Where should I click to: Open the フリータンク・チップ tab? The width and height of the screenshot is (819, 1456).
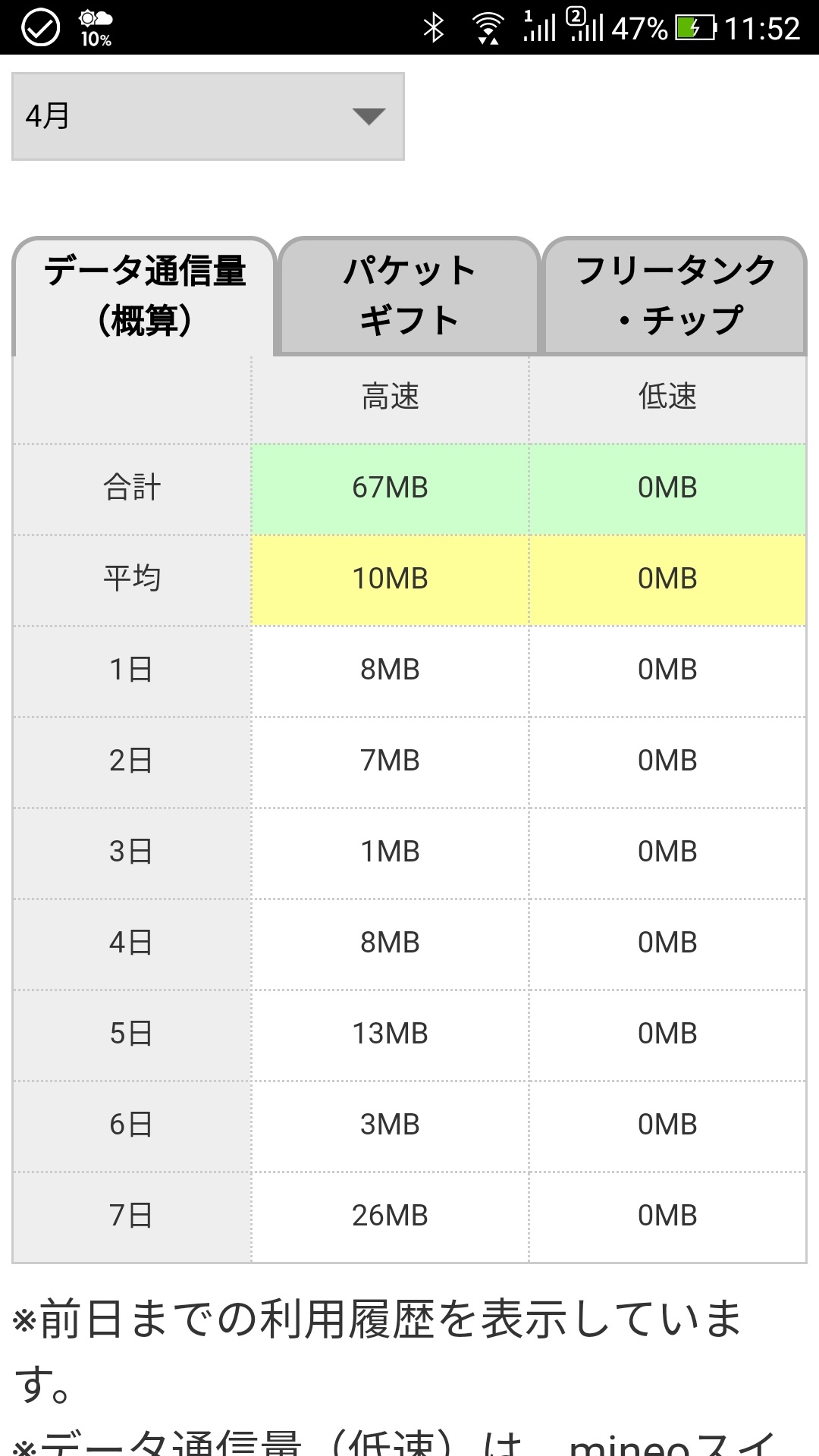coord(675,296)
